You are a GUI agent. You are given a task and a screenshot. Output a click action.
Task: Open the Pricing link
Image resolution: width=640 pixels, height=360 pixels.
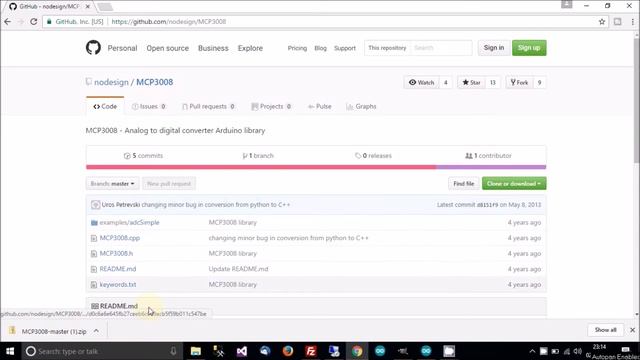tap(297, 48)
